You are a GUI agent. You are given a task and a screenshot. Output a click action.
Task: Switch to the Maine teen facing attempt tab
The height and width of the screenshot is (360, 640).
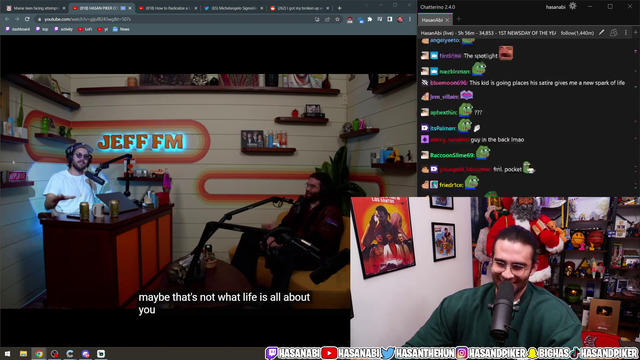click(x=35, y=8)
